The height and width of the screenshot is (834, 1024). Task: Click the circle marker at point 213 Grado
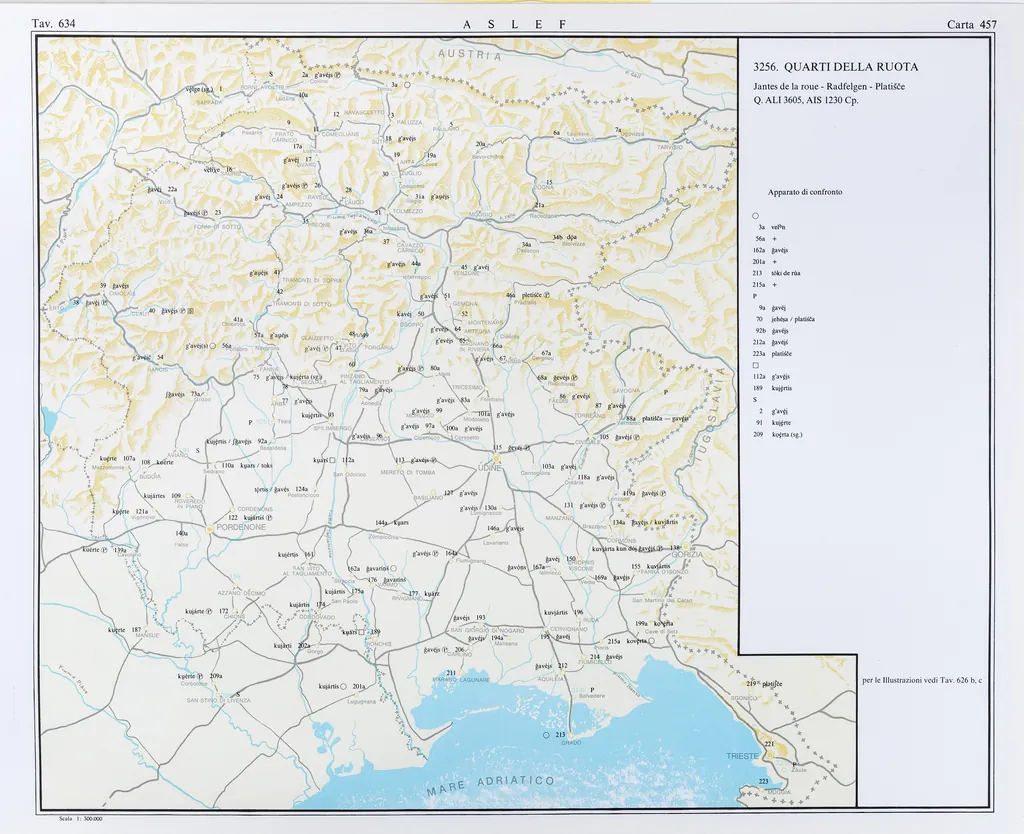546,735
